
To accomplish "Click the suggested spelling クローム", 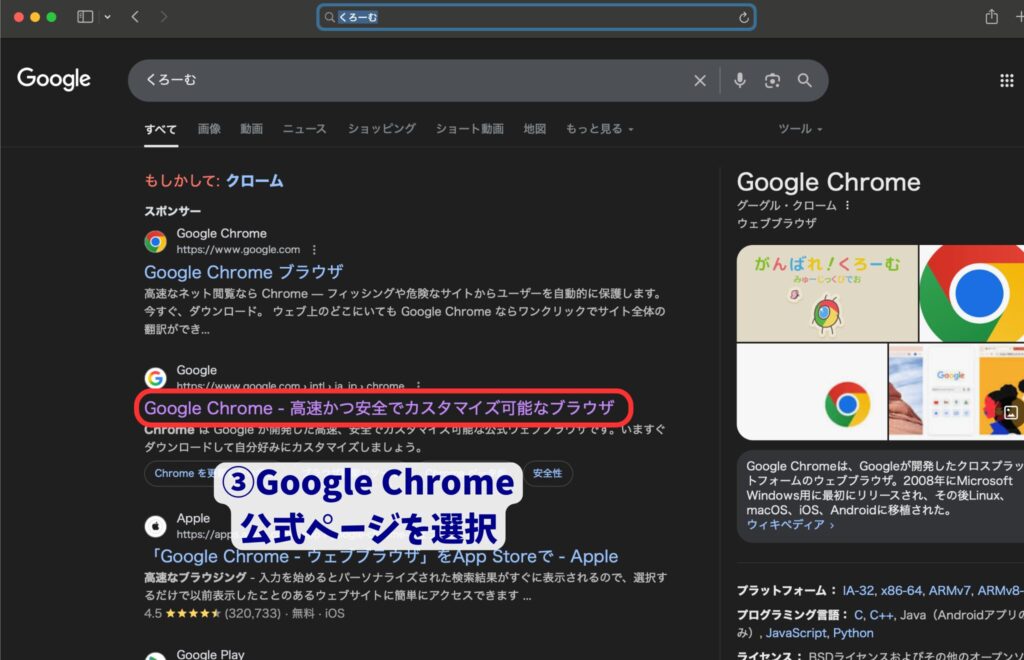I will [x=255, y=181].
